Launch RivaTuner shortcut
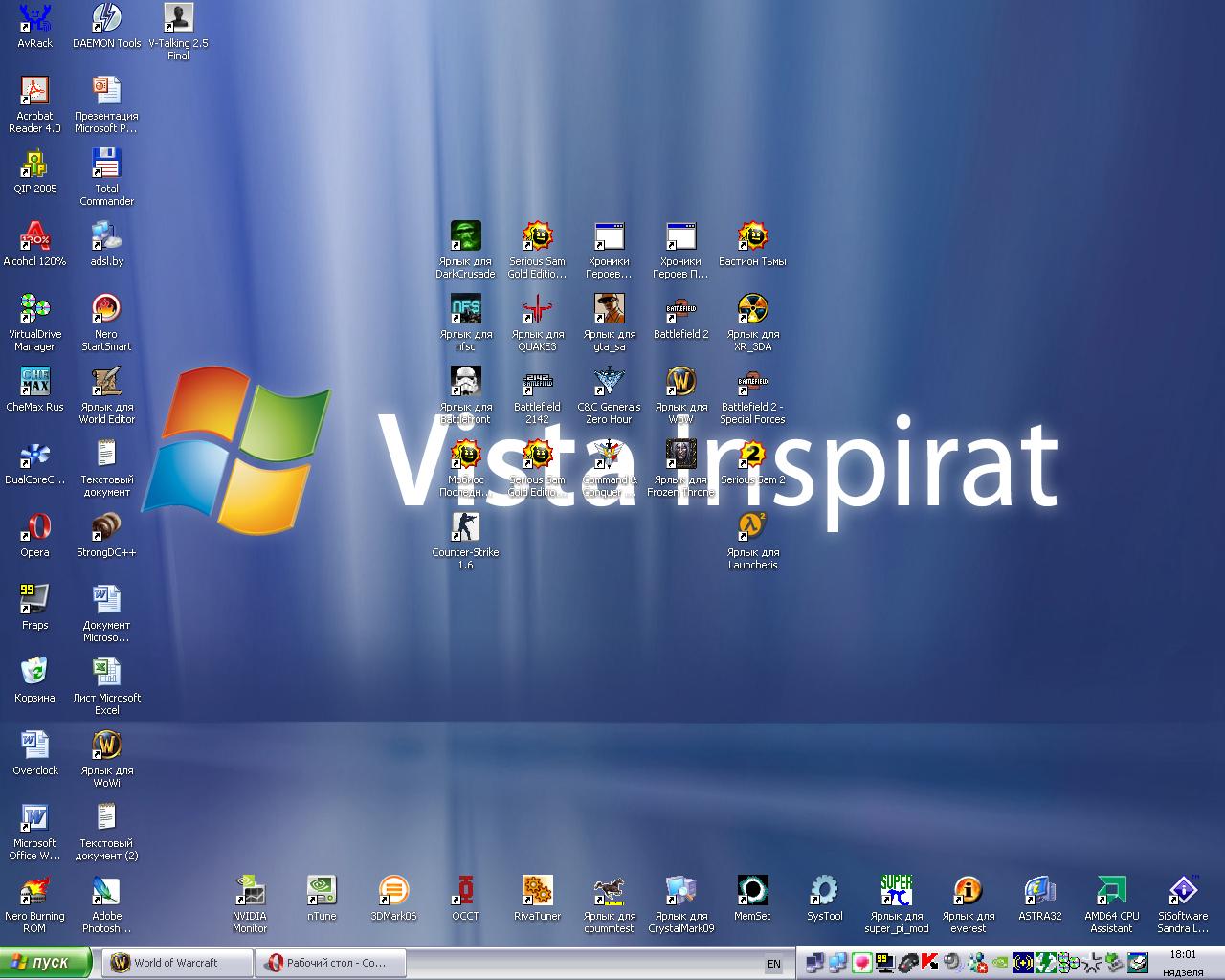This screenshot has height=980, width=1225. coord(537,890)
